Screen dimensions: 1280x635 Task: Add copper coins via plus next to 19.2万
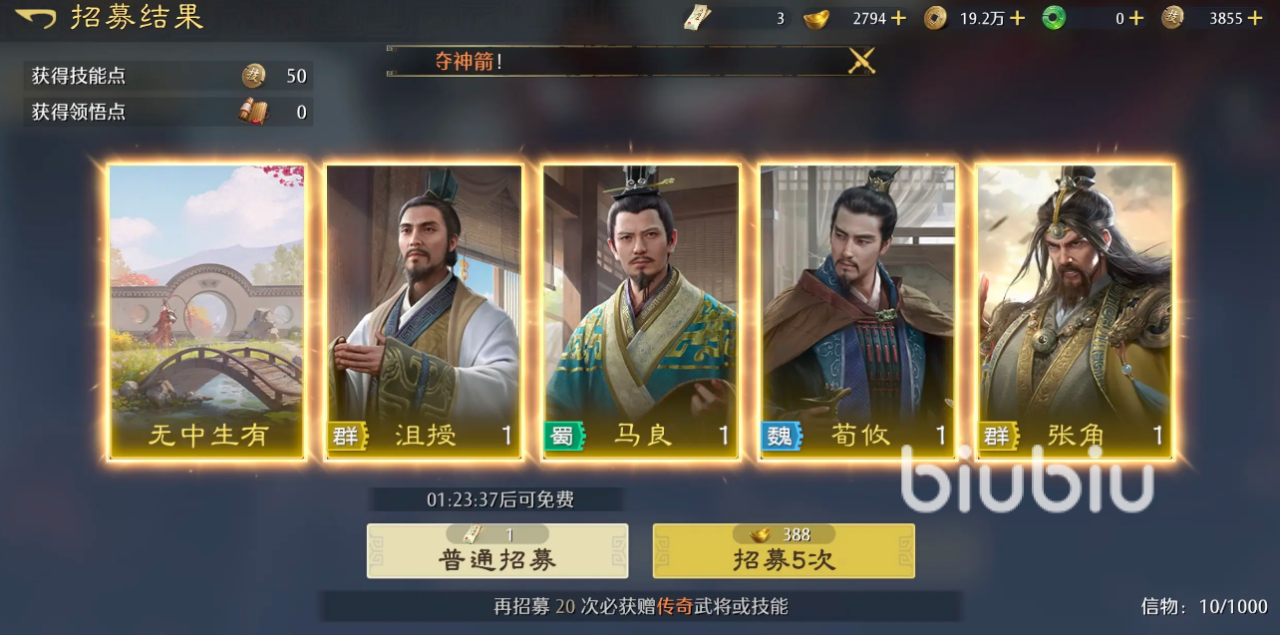click(1017, 18)
